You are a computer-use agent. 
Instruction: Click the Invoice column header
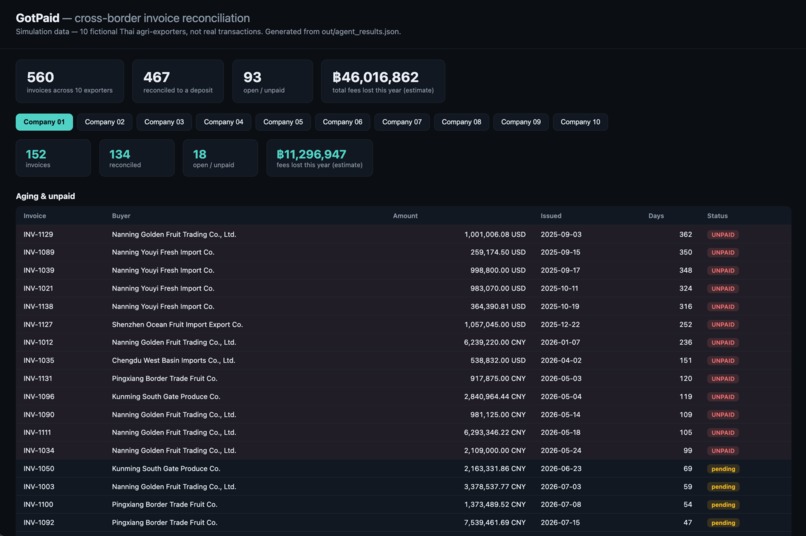point(34,216)
